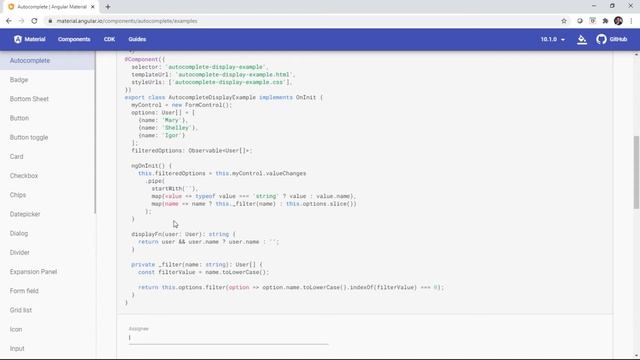Open the GitHub link icon
The image size is (640, 360).
601,39
